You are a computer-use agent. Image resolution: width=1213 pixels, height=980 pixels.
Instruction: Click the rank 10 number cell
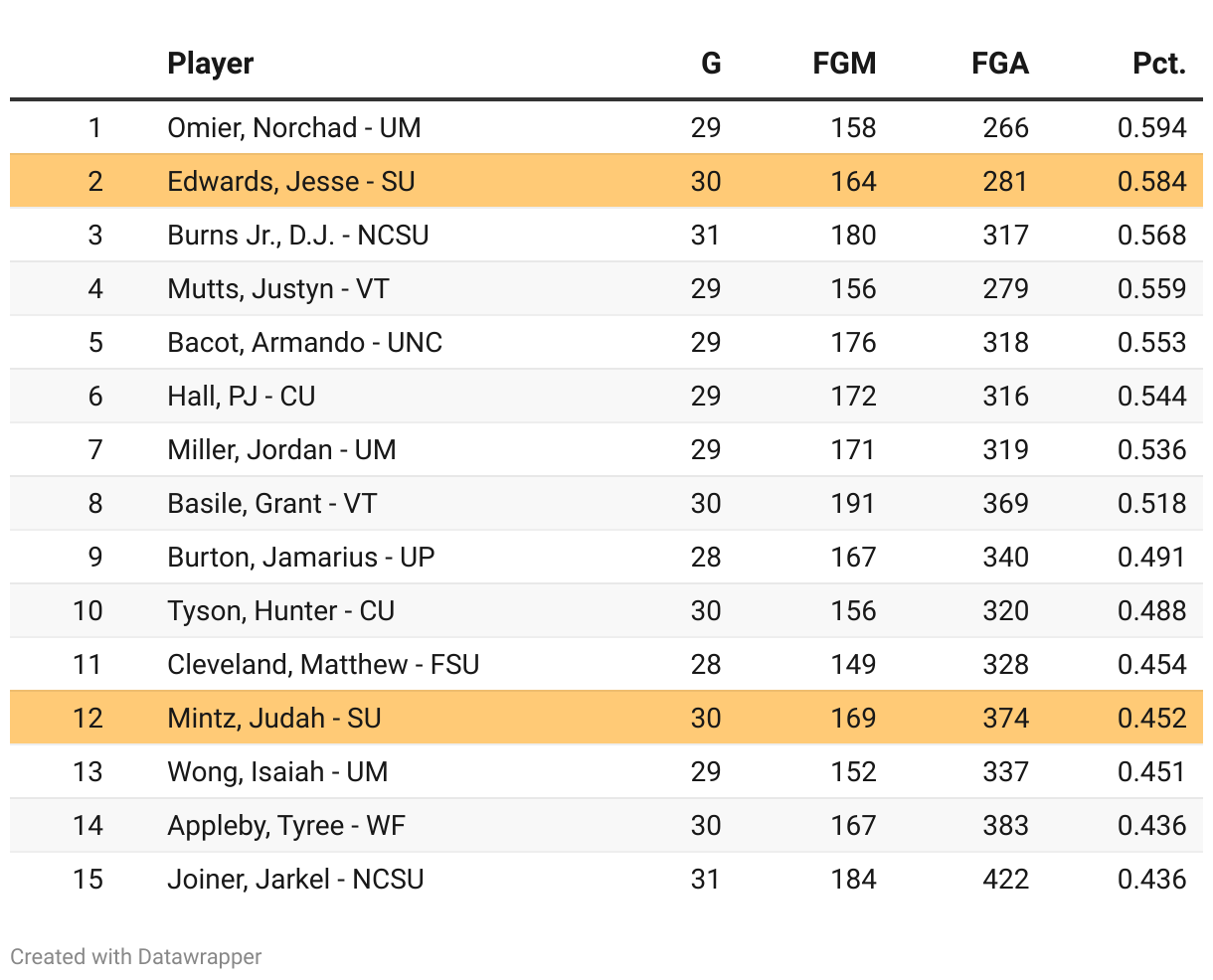coord(87,611)
